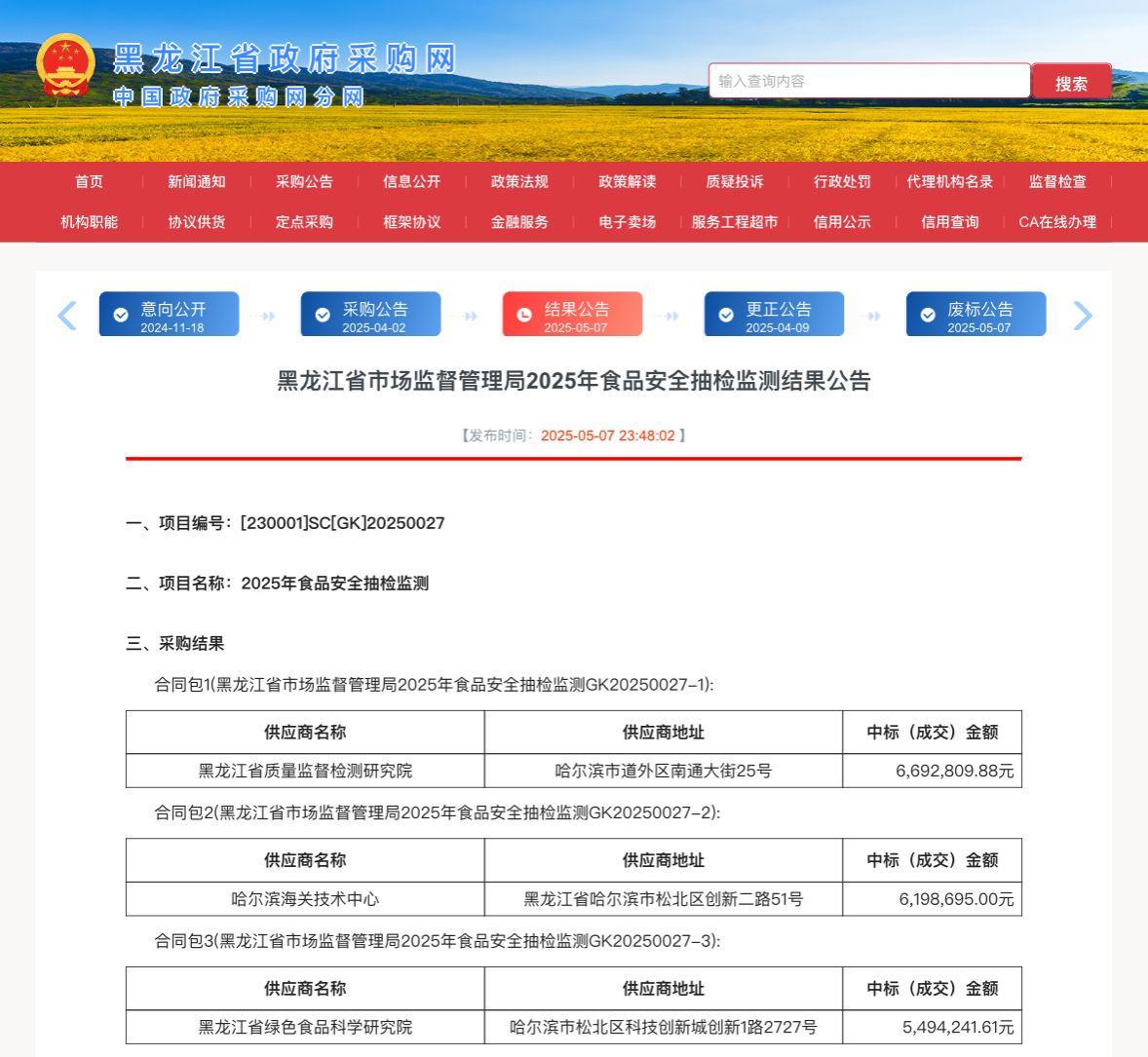Open the 信用查询 navigation item
Screen dimensions: 1148x1057
[x=950, y=222]
